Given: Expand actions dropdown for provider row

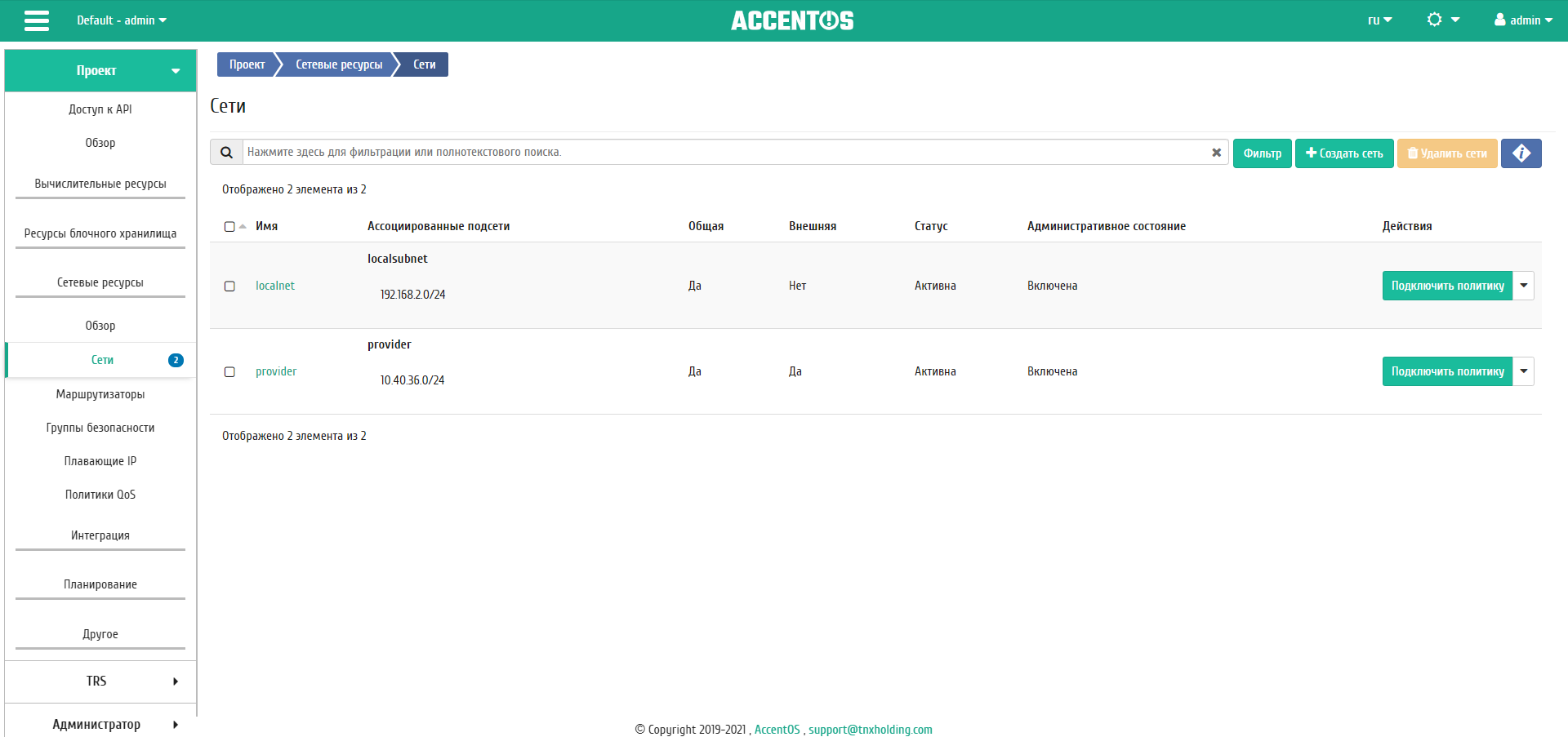Looking at the screenshot, I should click(x=1523, y=371).
